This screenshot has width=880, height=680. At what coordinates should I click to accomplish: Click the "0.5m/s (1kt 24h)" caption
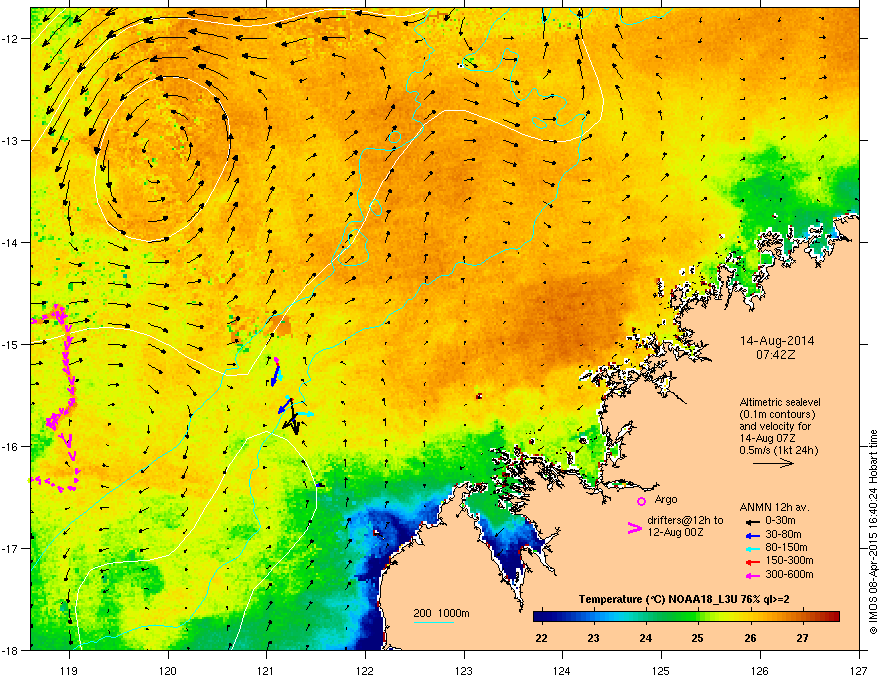779,450
